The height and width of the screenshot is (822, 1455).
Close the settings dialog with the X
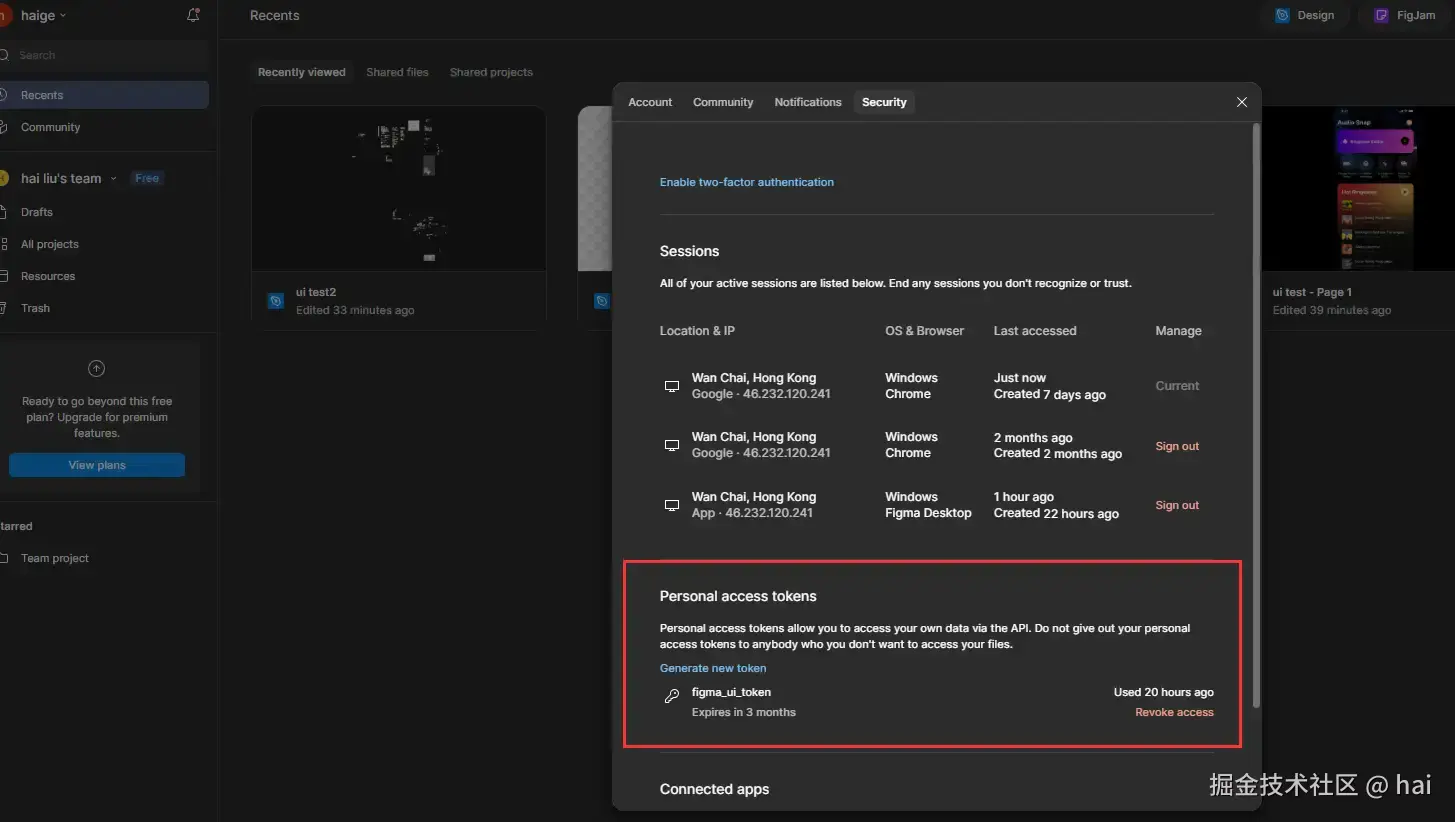pos(1242,102)
